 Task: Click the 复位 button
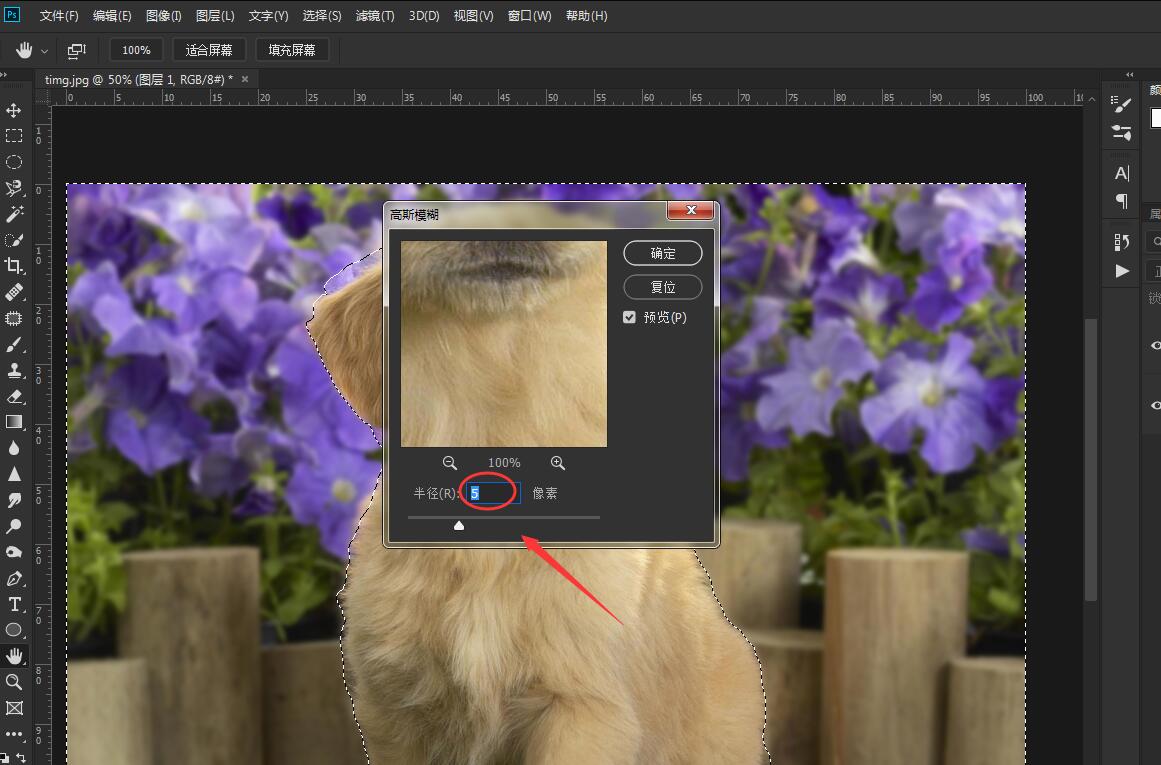[663, 287]
